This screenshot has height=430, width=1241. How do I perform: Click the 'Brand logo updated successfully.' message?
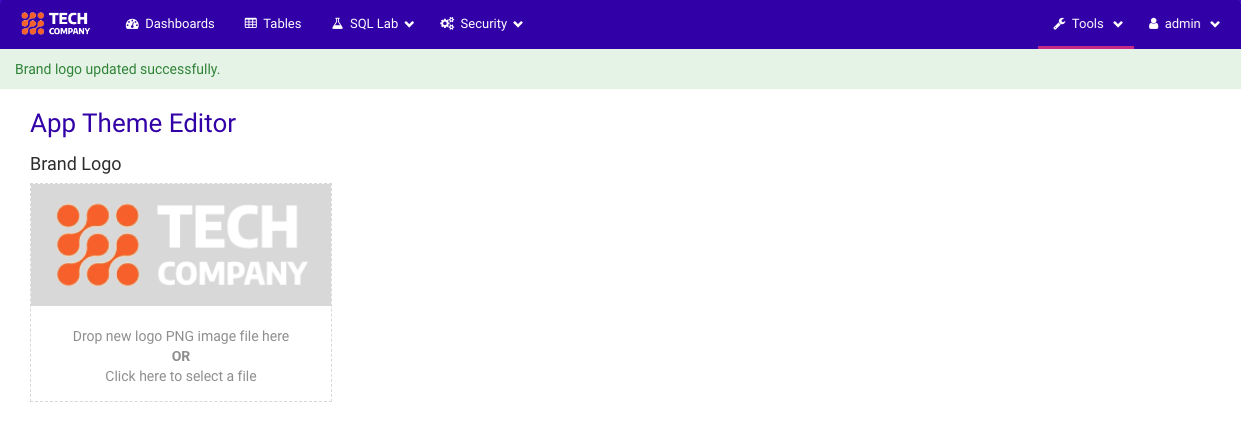click(x=117, y=69)
